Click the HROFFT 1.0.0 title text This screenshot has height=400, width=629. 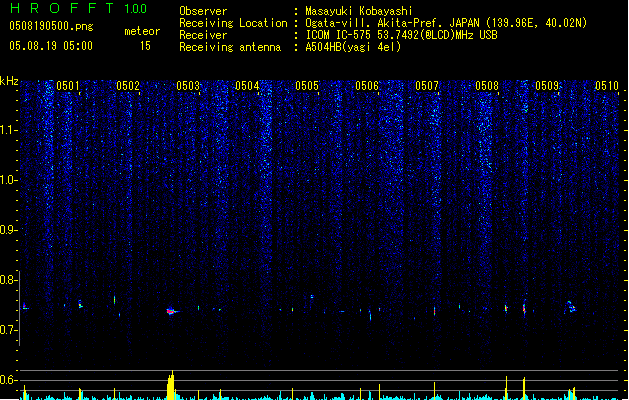click(78, 8)
